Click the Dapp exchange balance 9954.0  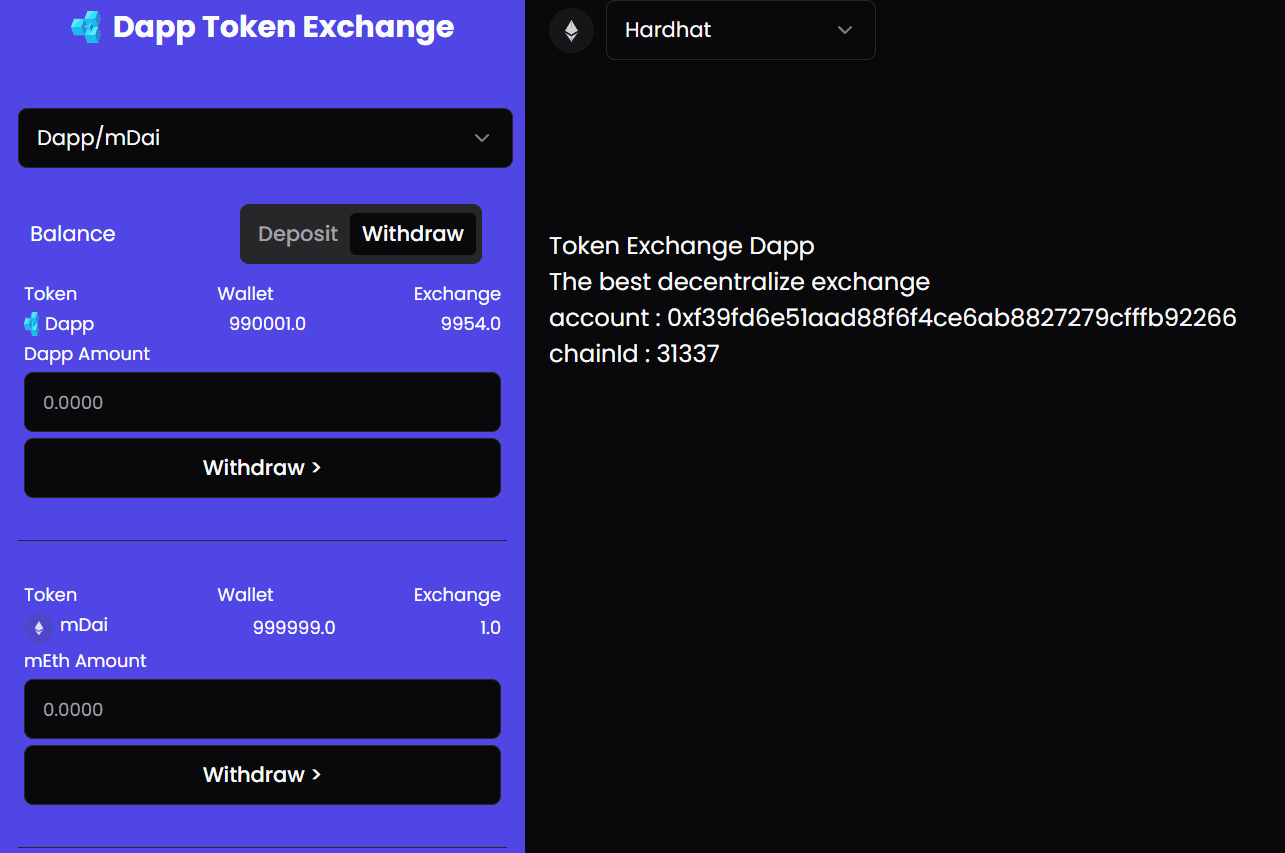coord(471,324)
